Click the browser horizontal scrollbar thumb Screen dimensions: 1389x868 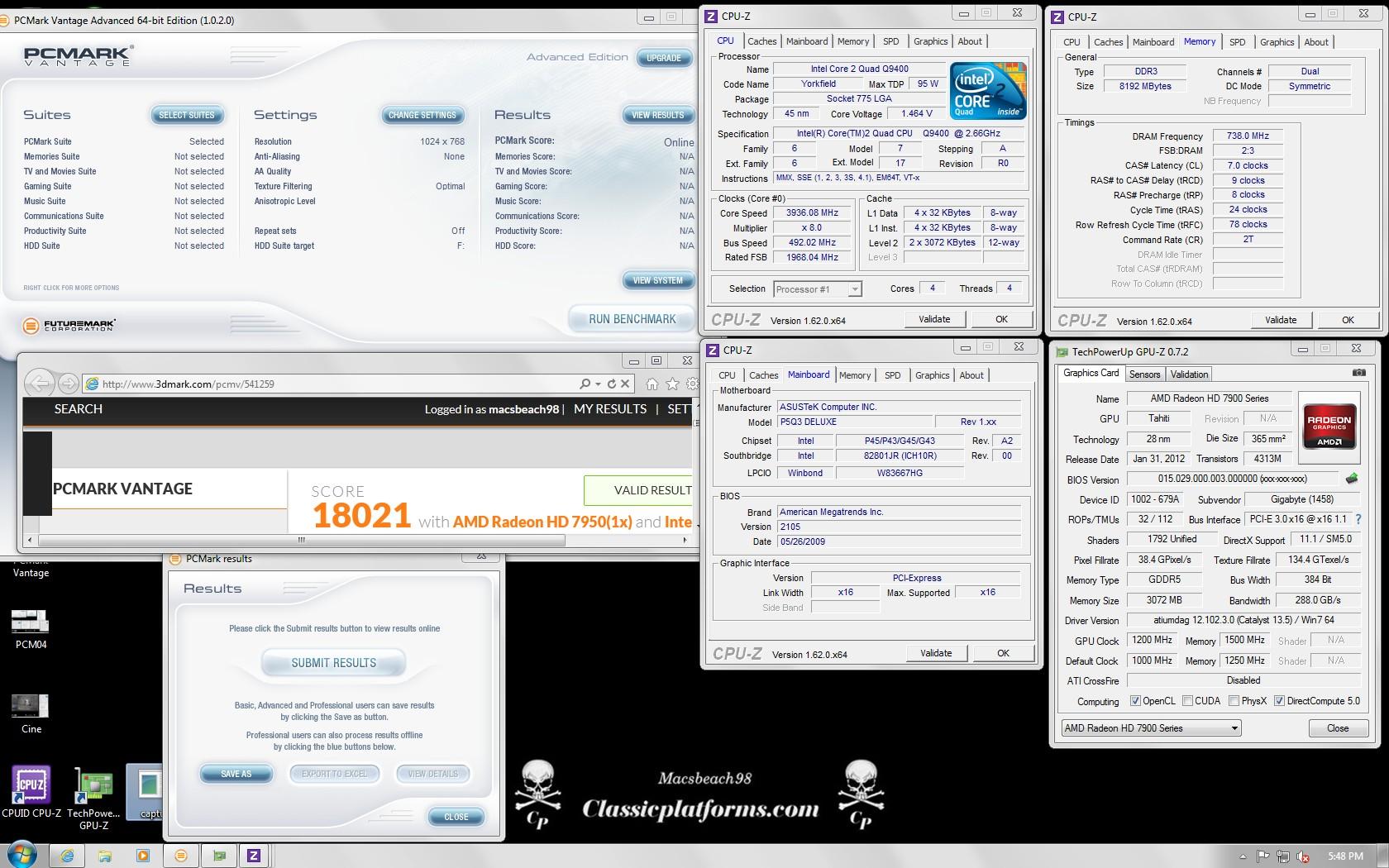tap(302, 540)
